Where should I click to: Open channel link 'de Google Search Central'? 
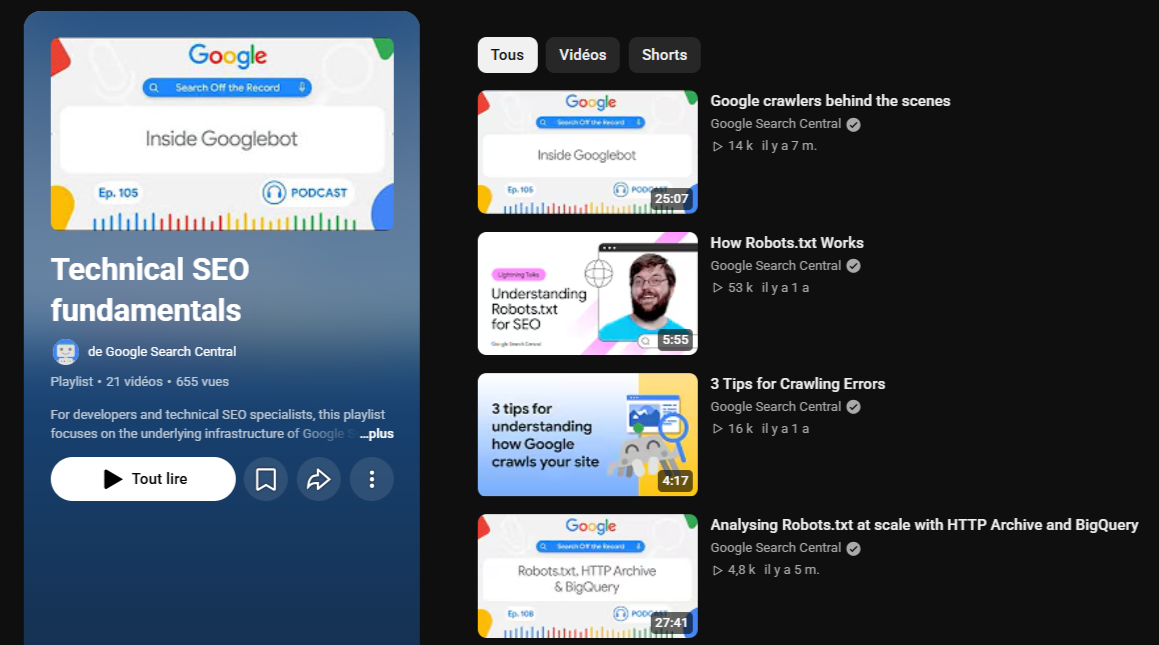pos(162,352)
